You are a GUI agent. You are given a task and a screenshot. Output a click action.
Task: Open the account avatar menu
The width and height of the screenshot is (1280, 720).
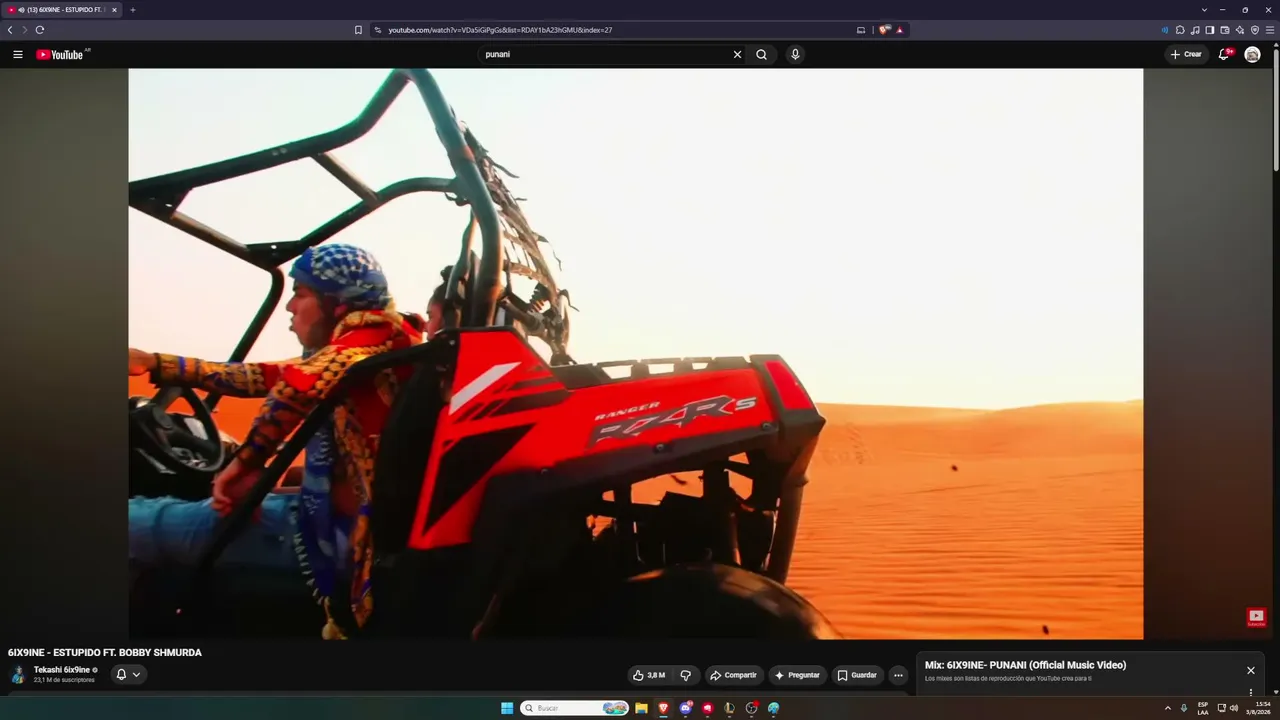click(1252, 55)
